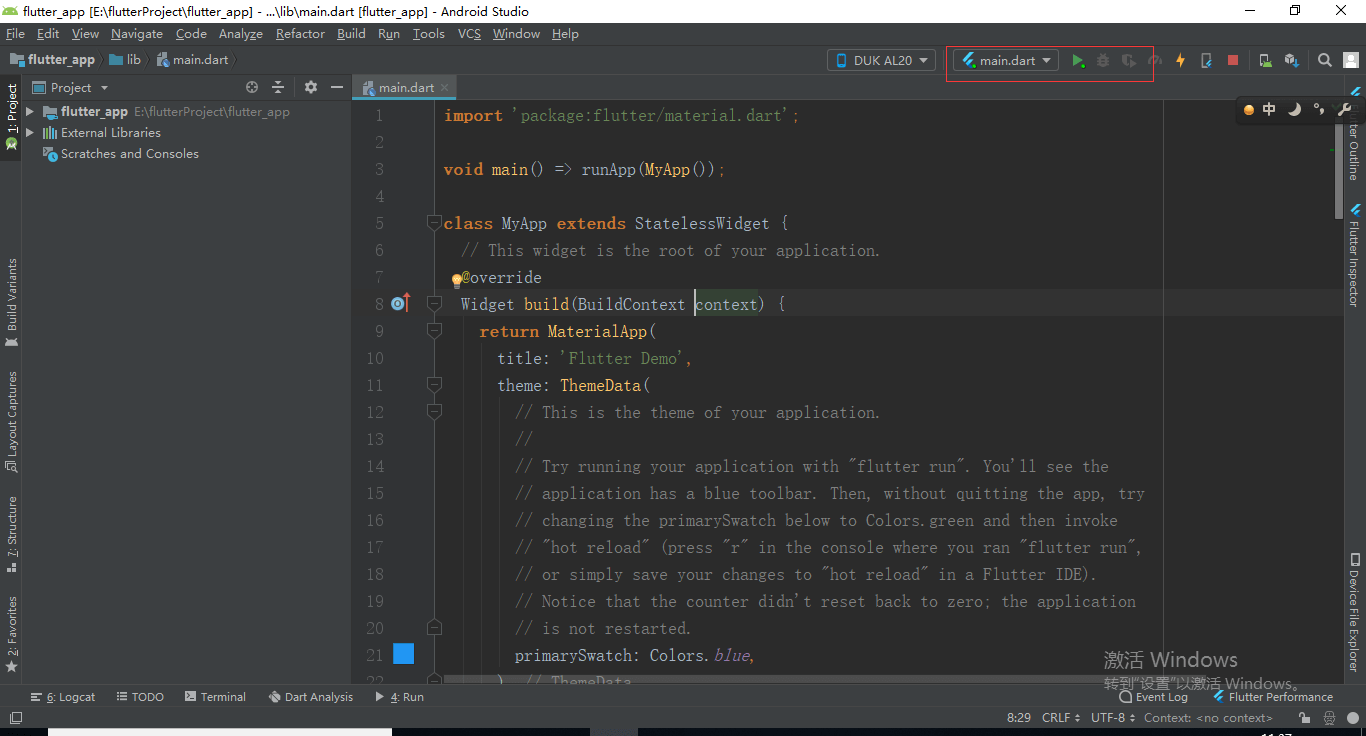The image size is (1366, 736).
Task: Click the IME wrench settings icon
Action: pos(1345,110)
